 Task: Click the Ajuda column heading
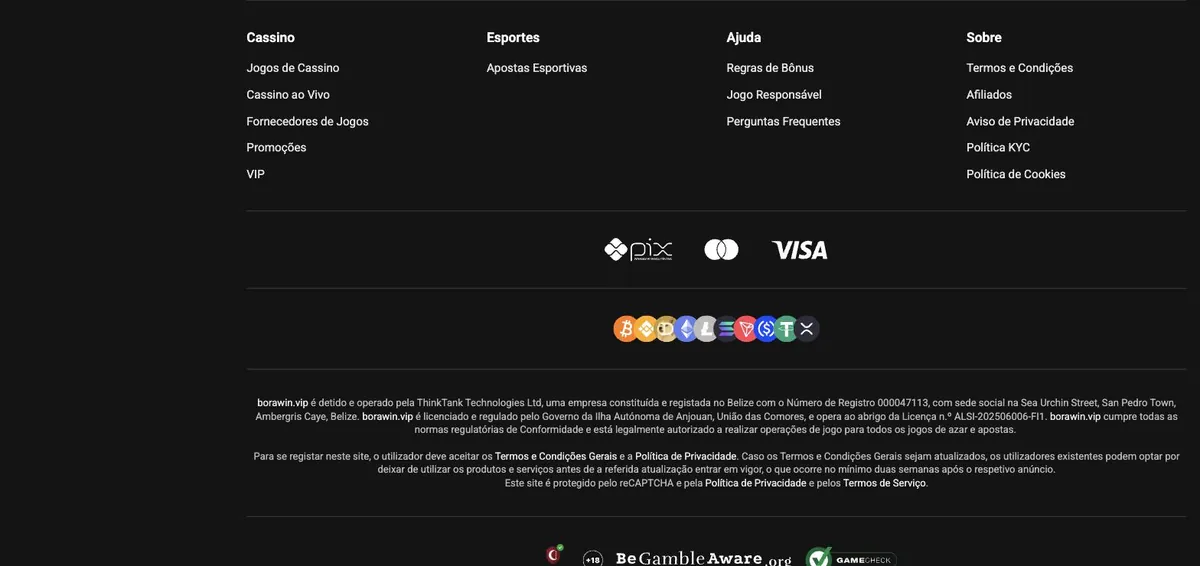[x=744, y=38]
